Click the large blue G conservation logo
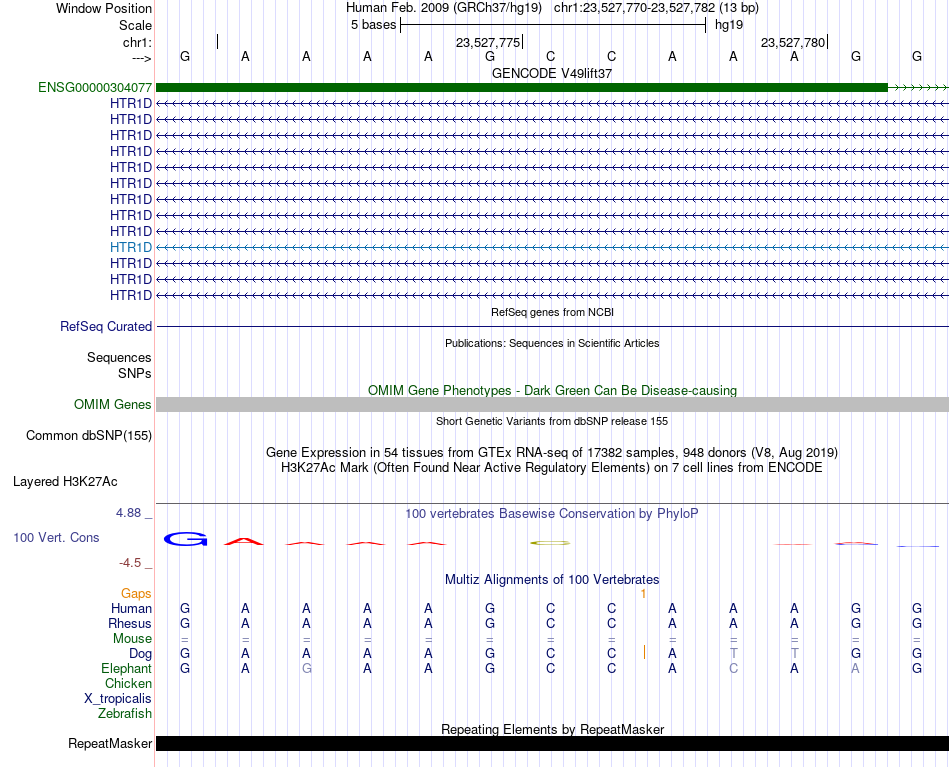Viewport: 950px width, 767px height. click(x=185, y=539)
